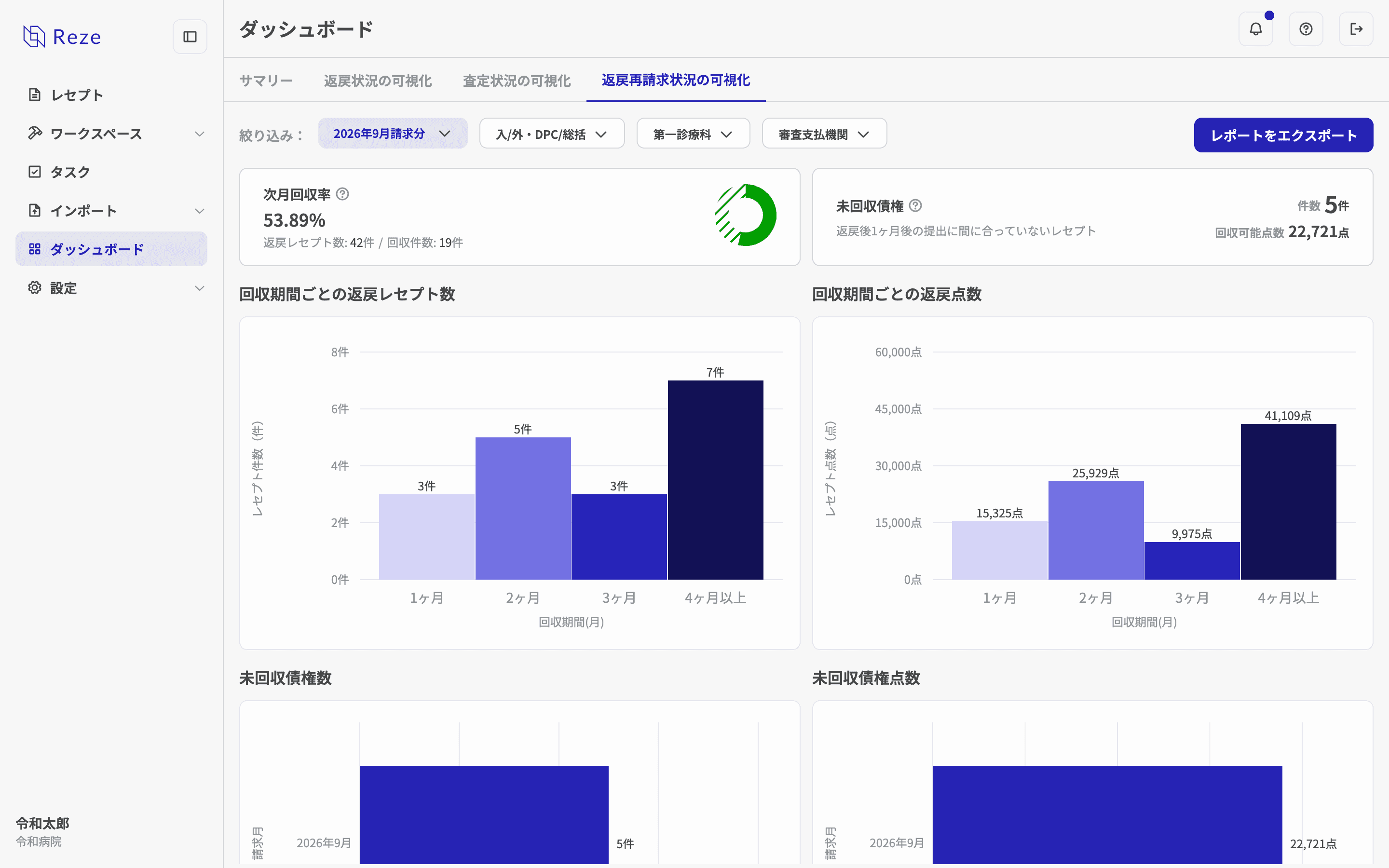The width and height of the screenshot is (1389, 868).
Task: Open レセプト in the sidebar
Action: (x=111, y=95)
